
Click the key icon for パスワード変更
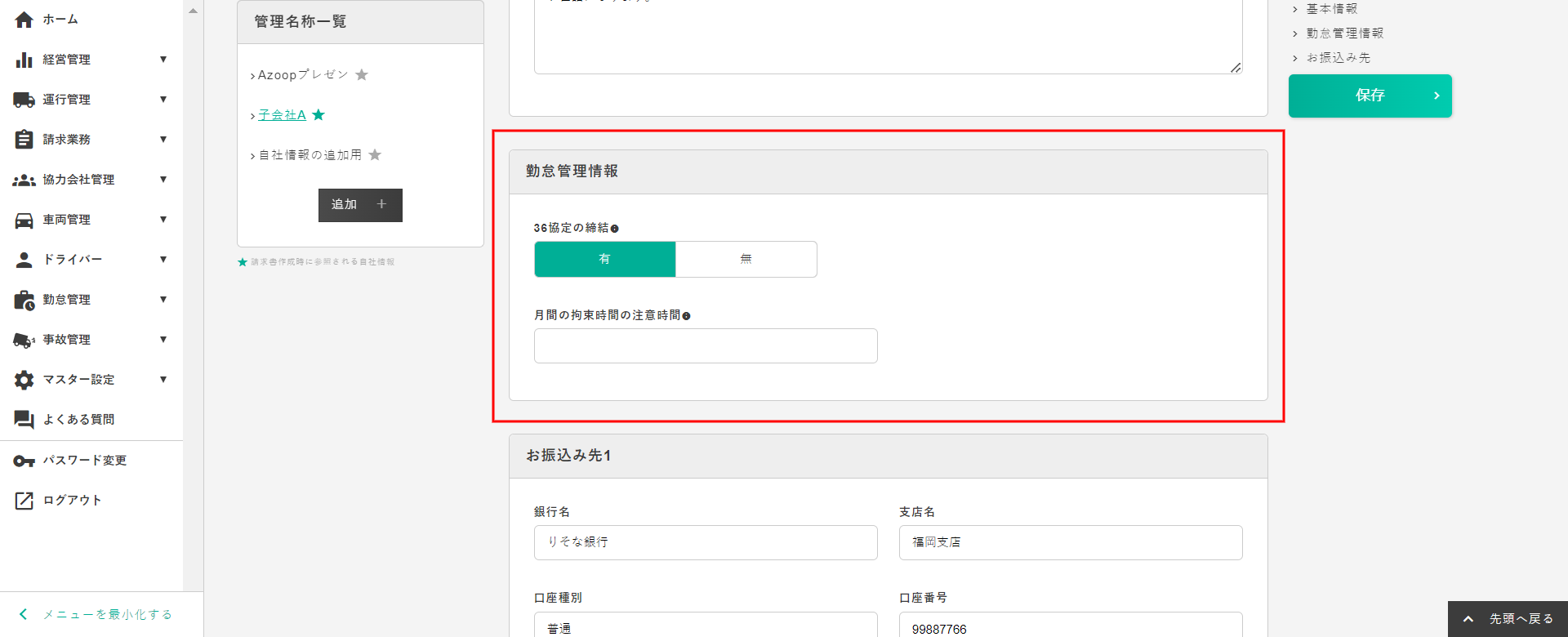pos(24,461)
